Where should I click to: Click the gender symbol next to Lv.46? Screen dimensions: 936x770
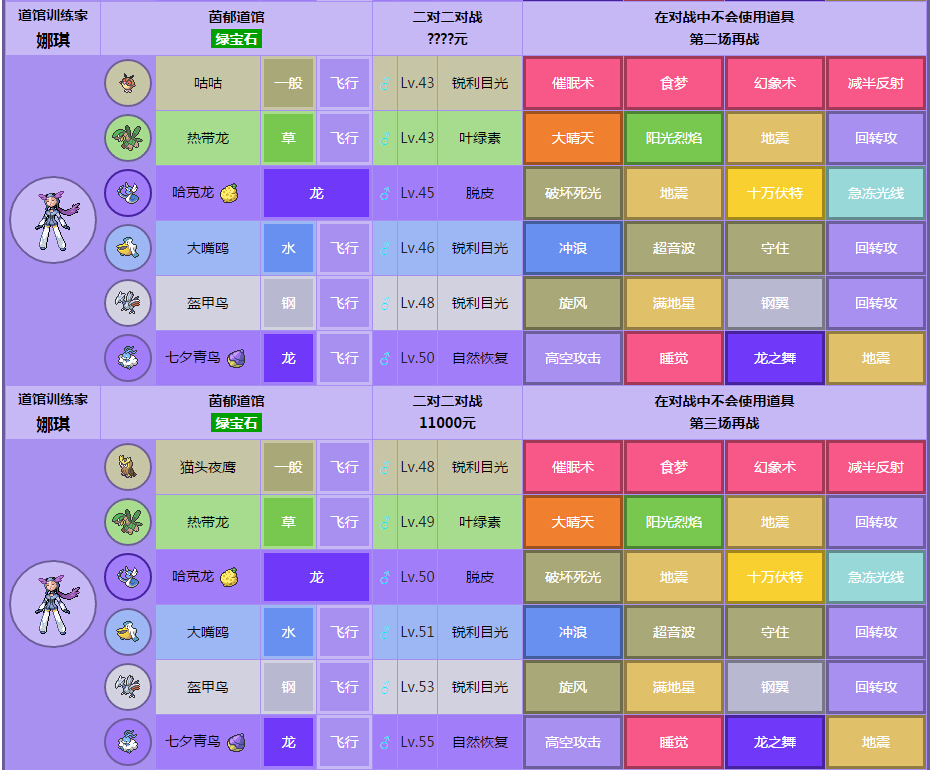pos(385,248)
